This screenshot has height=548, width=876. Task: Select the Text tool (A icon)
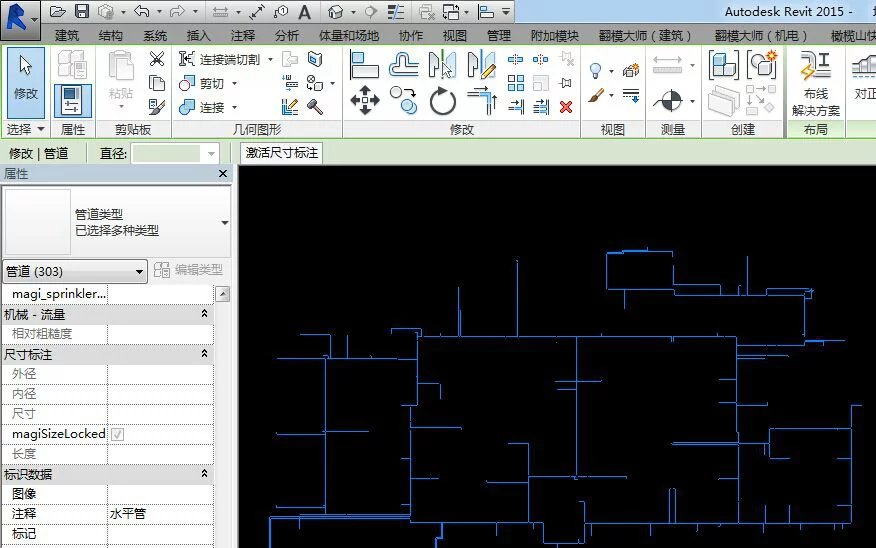304,12
